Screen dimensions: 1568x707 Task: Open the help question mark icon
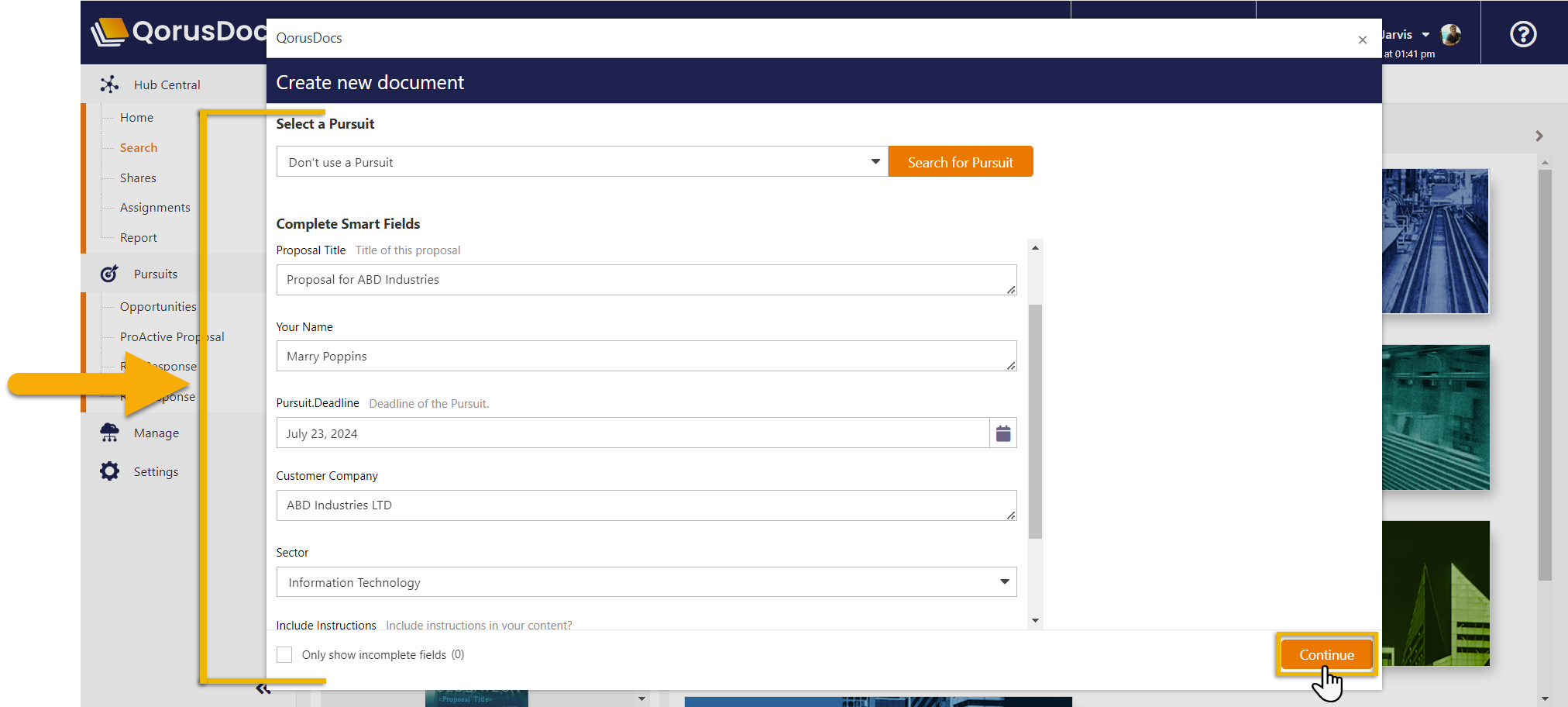click(x=1523, y=34)
